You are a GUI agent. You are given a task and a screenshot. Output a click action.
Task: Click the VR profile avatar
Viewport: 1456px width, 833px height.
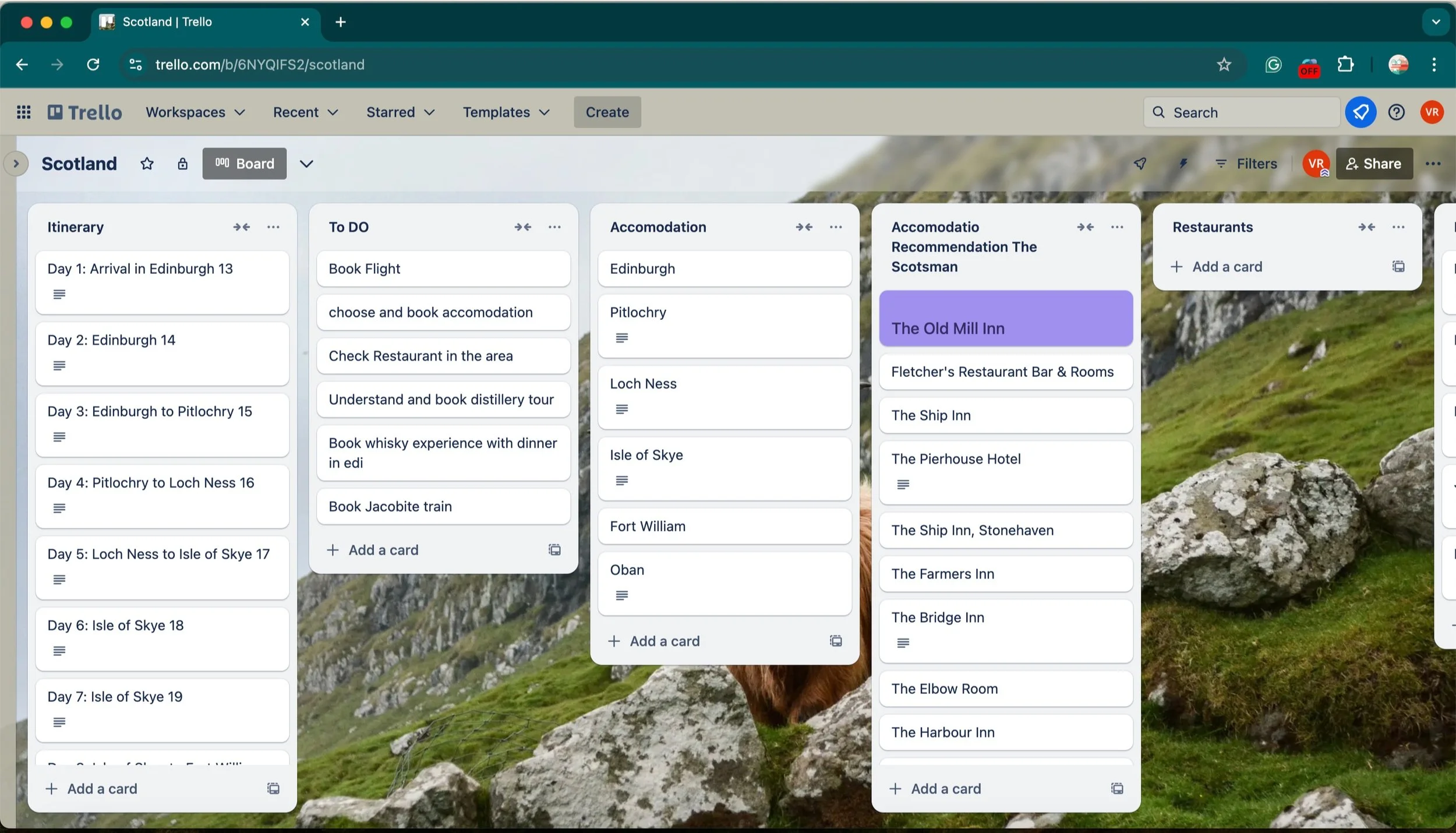point(1432,112)
